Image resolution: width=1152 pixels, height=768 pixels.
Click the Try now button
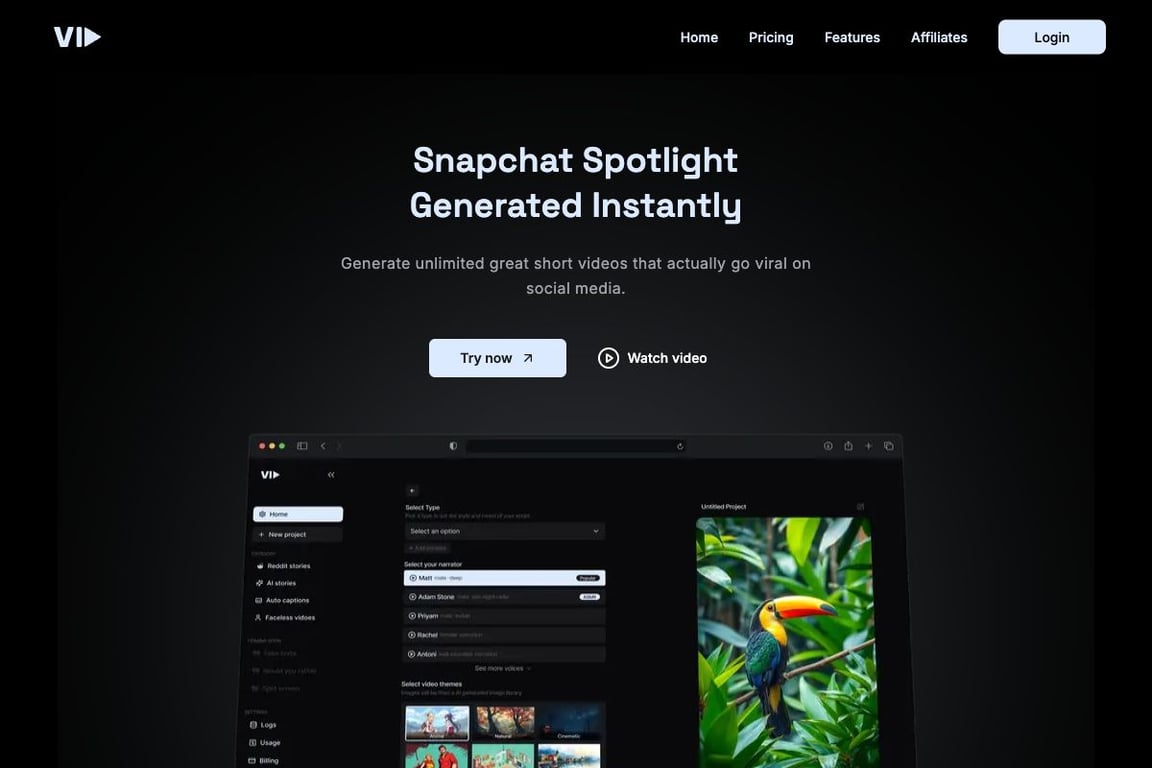pyautogui.click(x=497, y=358)
